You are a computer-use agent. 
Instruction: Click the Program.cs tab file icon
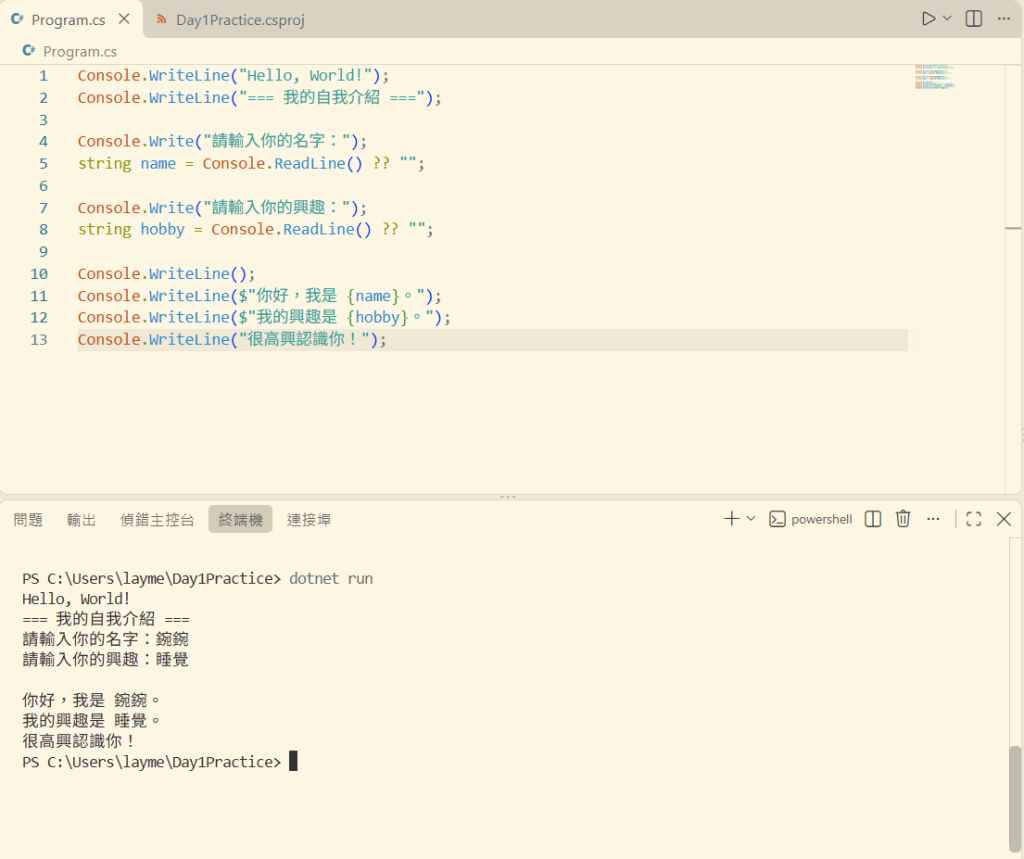pos(18,20)
